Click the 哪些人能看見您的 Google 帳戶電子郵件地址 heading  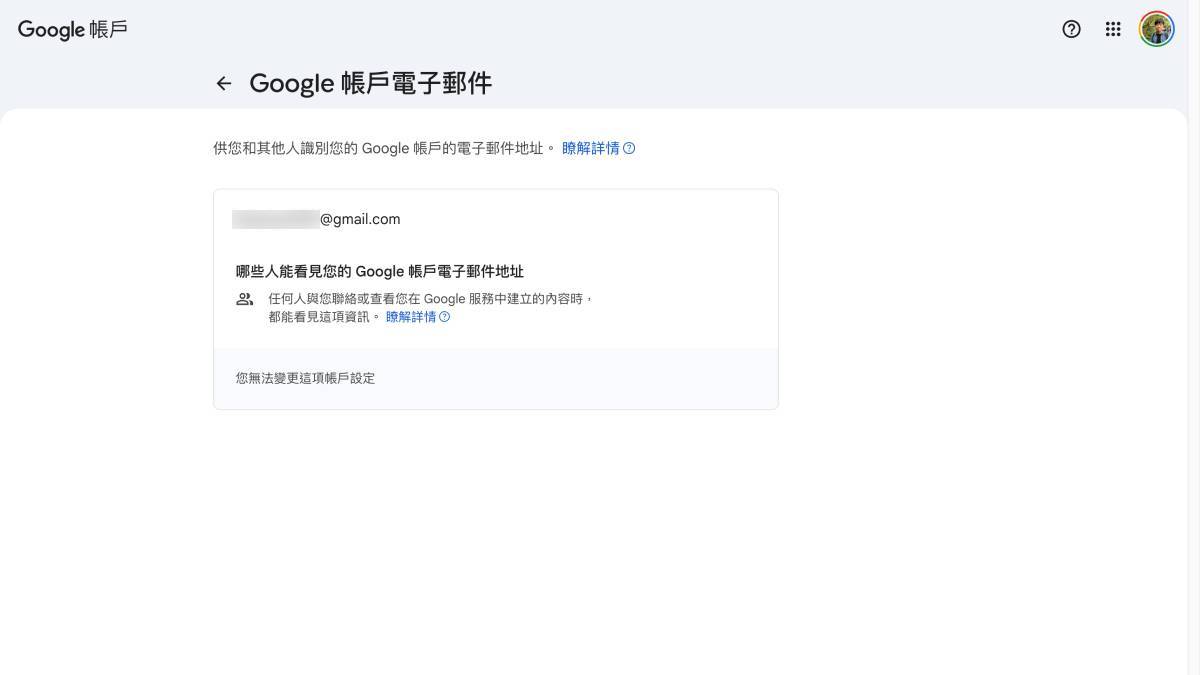(x=380, y=272)
